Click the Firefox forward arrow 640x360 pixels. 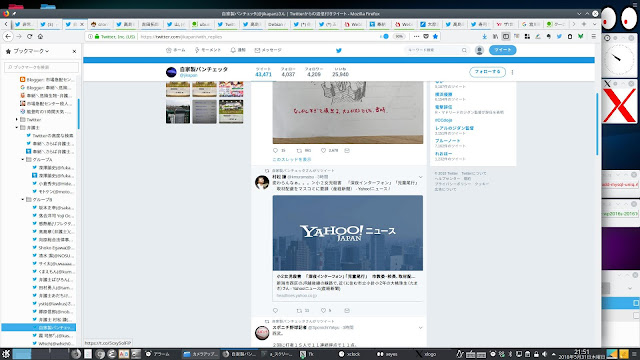19,36
